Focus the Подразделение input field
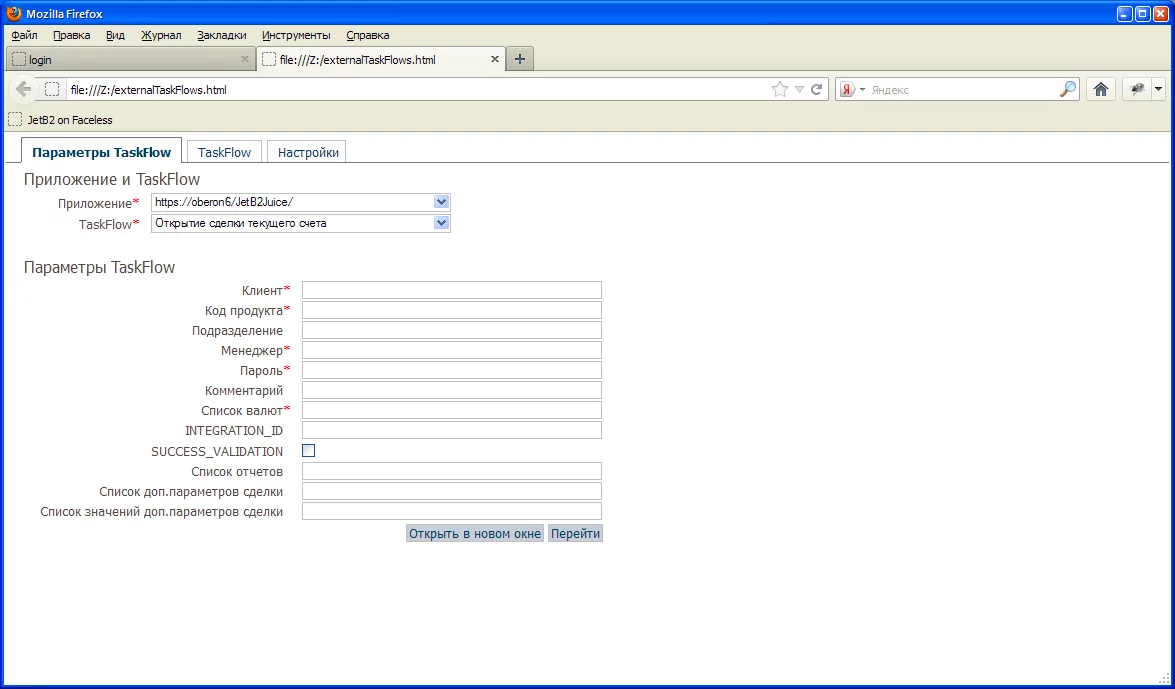The height and width of the screenshot is (689, 1175). tap(452, 330)
